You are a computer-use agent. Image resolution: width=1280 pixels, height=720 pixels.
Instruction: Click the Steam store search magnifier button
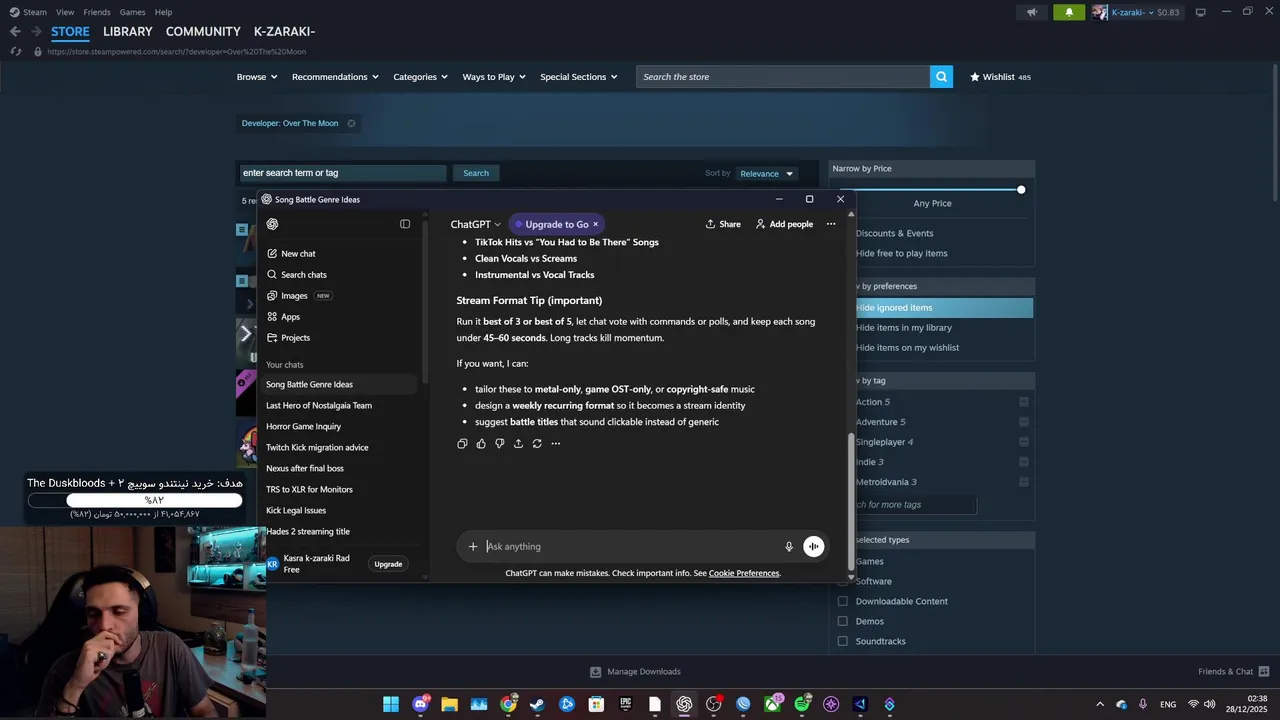[941, 77]
